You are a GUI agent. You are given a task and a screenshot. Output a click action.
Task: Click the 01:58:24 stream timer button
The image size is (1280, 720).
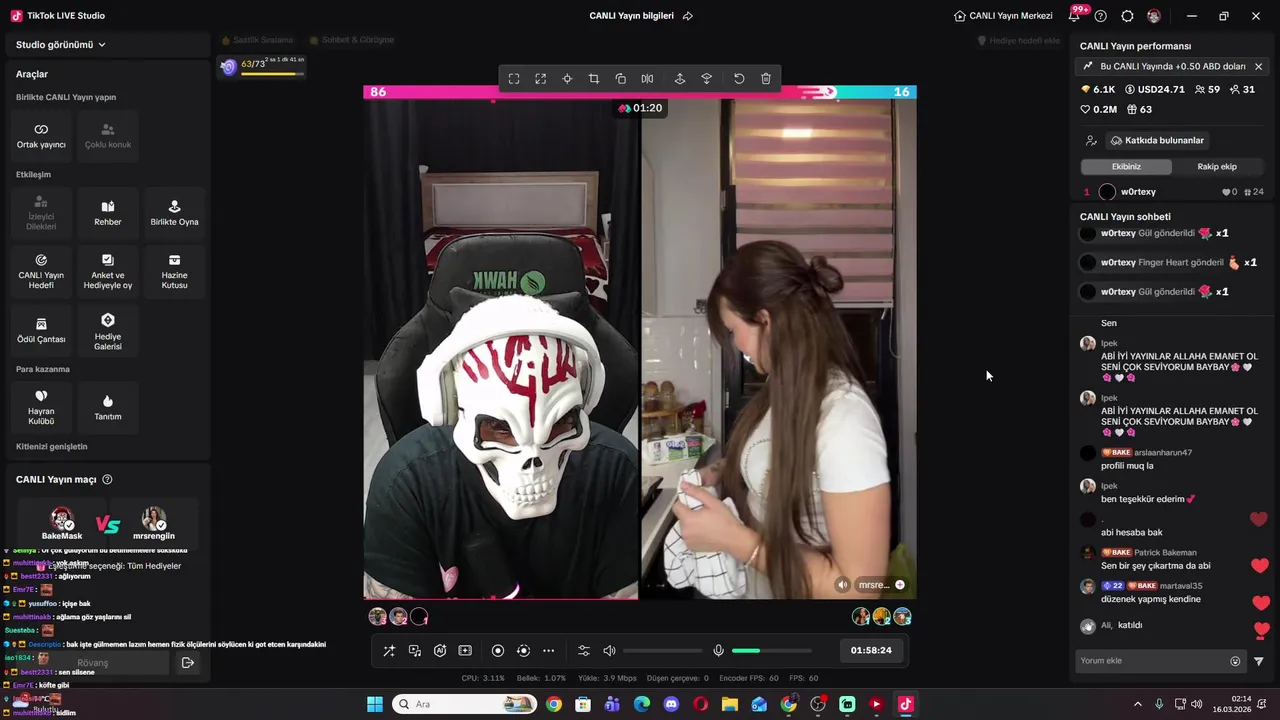click(x=871, y=650)
